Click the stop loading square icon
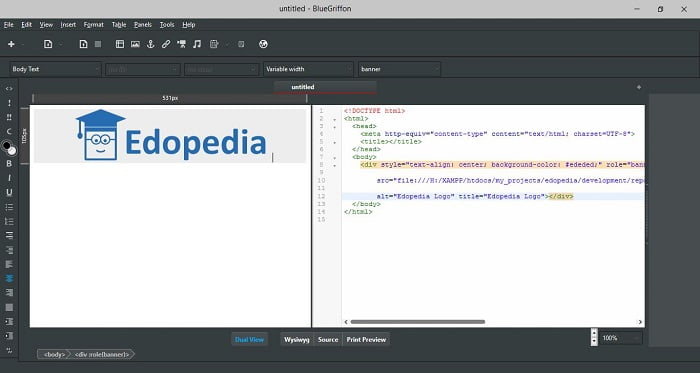This screenshot has width=700, height=373. 98,44
